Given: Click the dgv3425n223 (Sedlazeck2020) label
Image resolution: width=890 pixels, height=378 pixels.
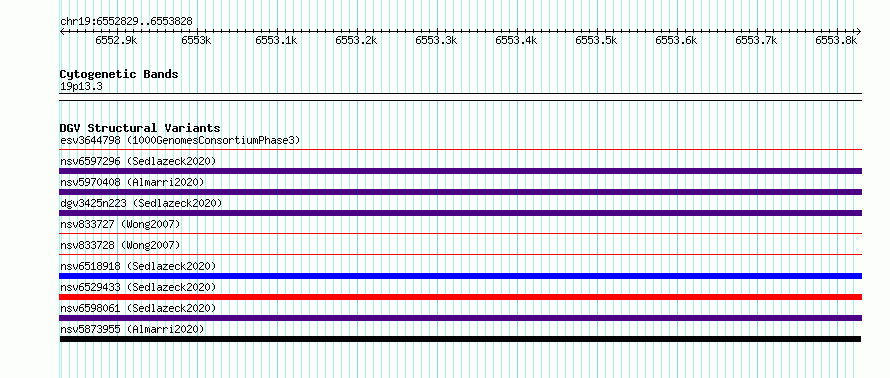Looking at the screenshot, I should pos(141,203).
